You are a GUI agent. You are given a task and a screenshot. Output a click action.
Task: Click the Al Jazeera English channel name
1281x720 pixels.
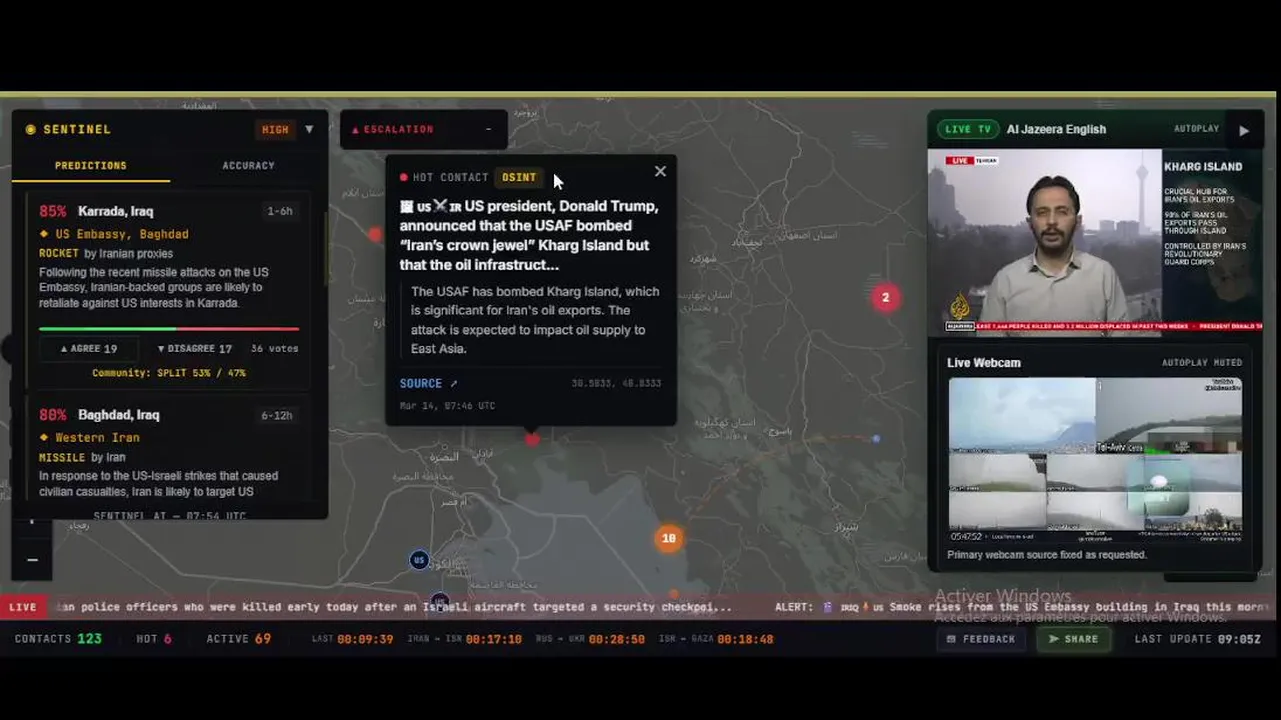[x=1056, y=129]
